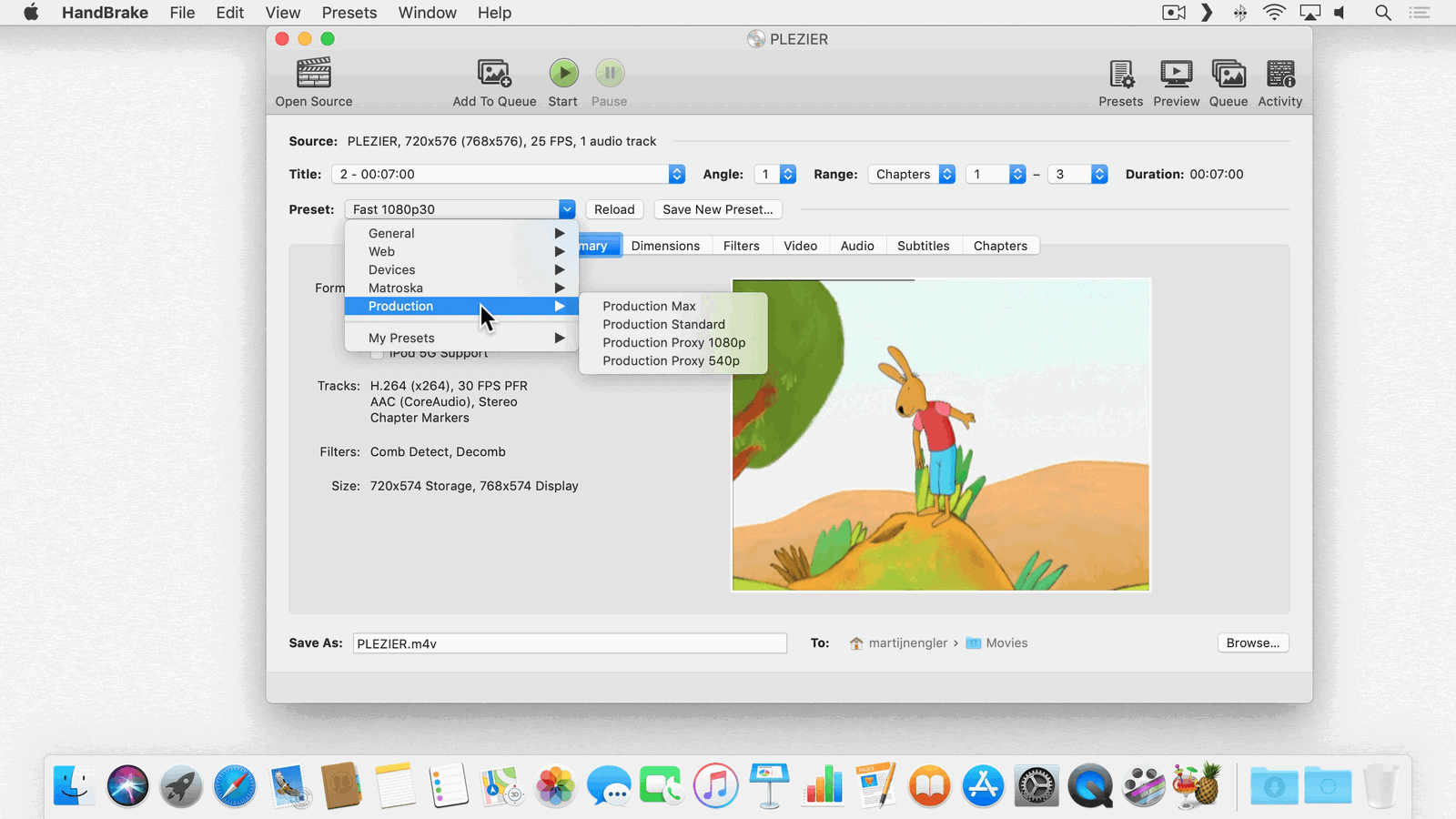The width and height of the screenshot is (1456, 819).
Task: Open the Presets menu in the menu bar
Action: [349, 13]
